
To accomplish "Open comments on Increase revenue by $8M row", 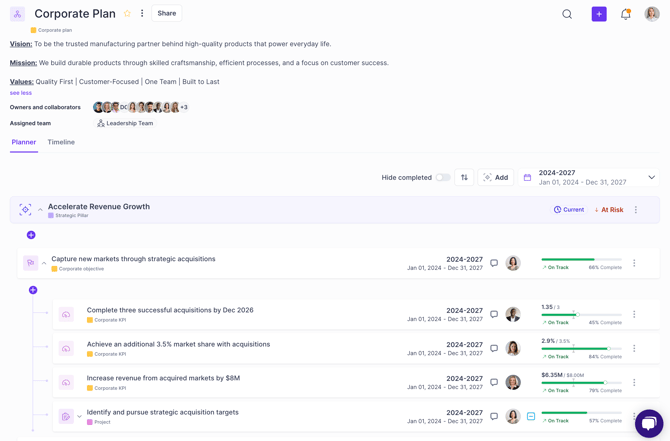I will pyautogui.click(x=494, y=382).
